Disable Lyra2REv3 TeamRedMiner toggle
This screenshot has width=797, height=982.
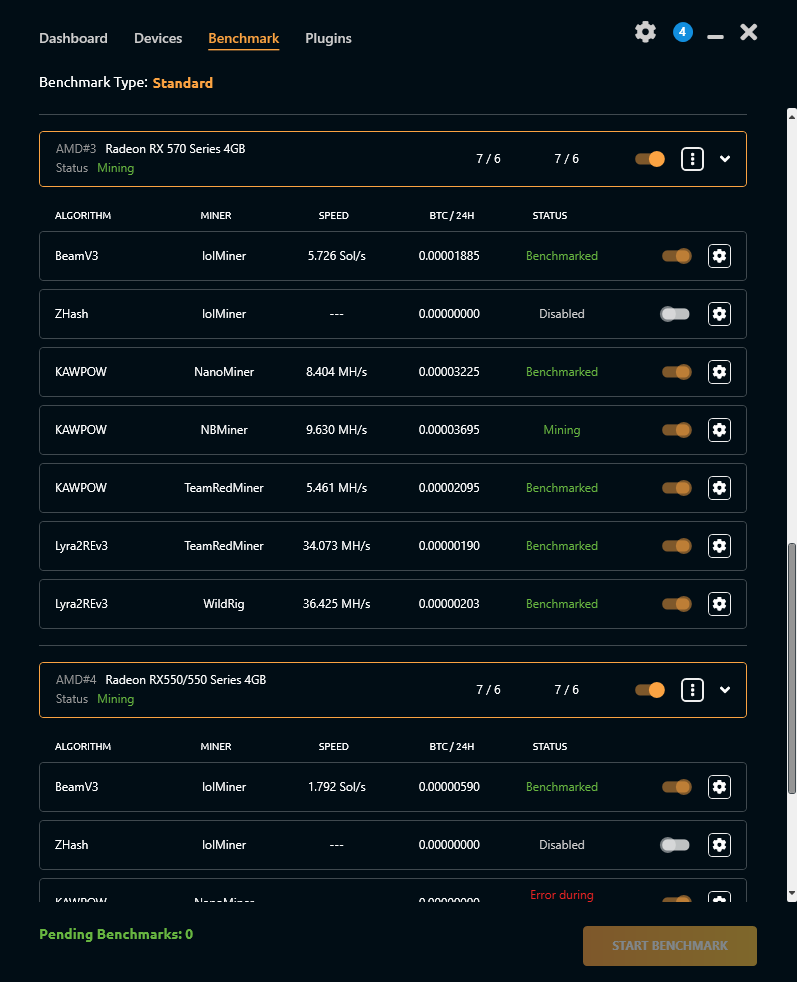point(677,546)
